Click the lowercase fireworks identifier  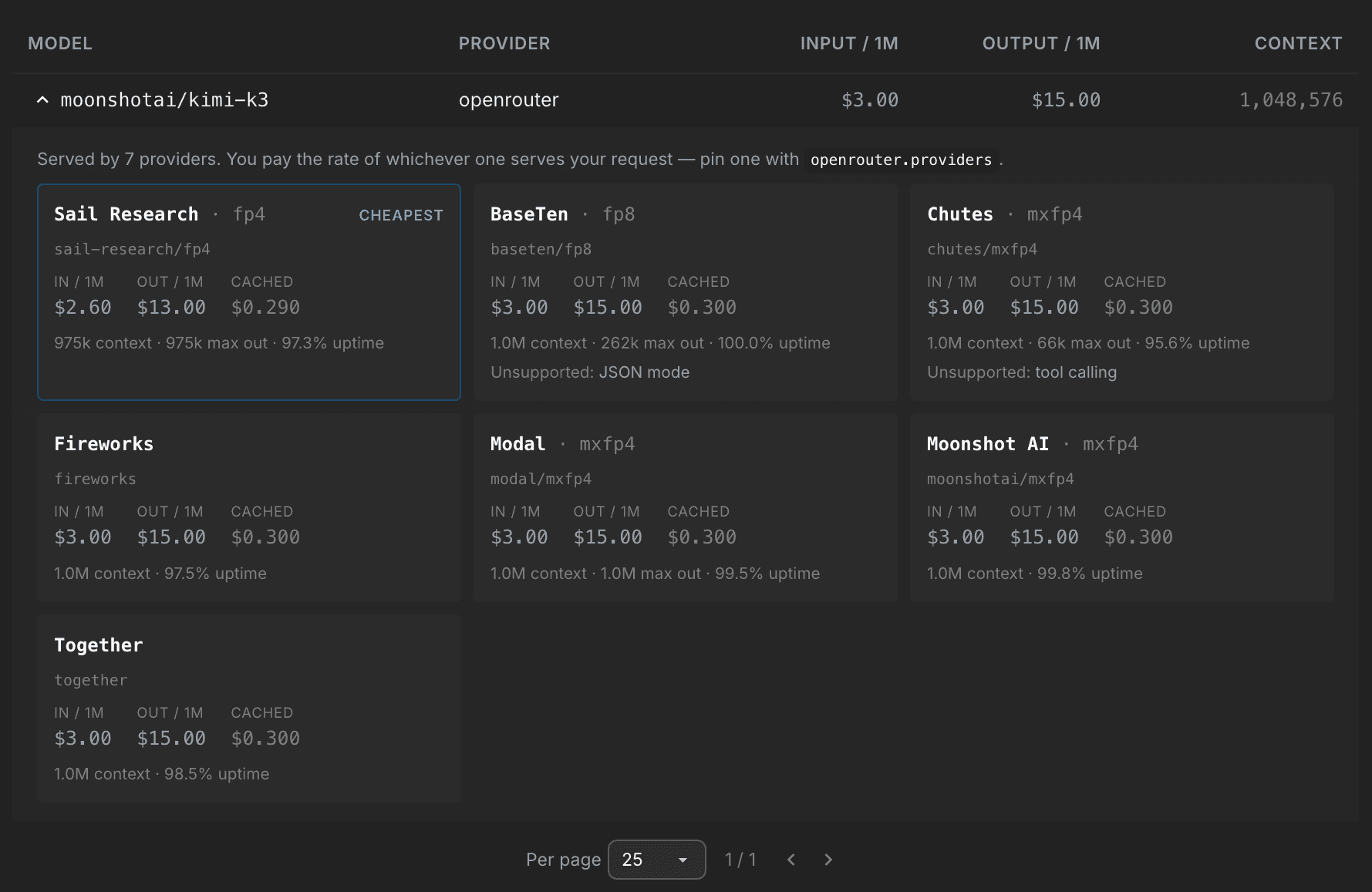(95, 479)
